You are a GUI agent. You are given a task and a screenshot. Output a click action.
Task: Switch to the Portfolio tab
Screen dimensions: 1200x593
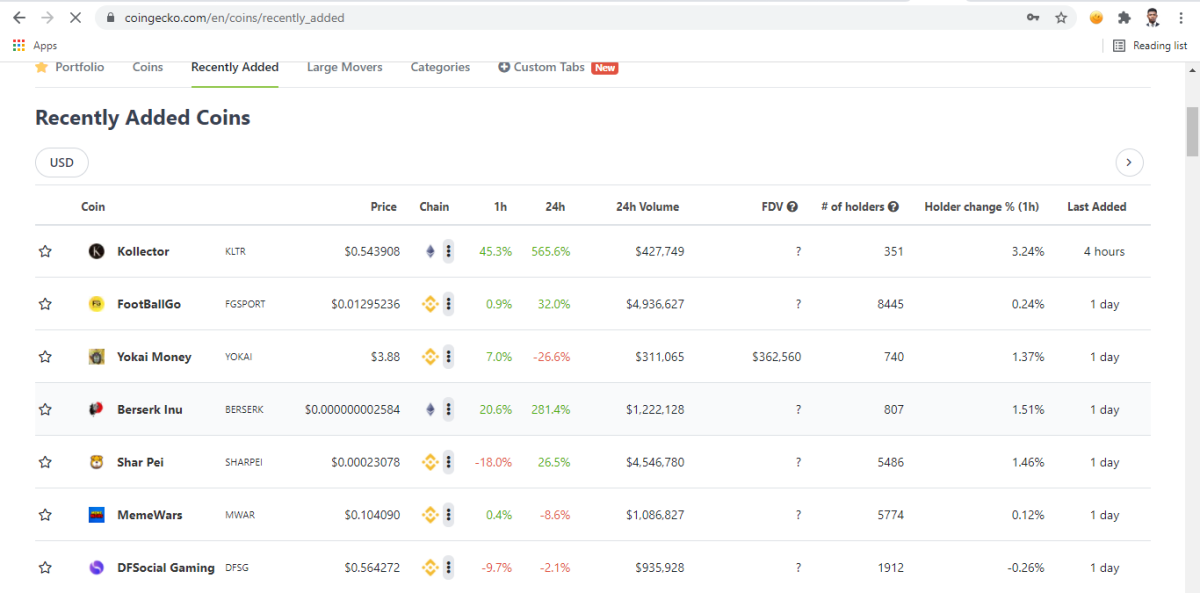tap(69, 68)
